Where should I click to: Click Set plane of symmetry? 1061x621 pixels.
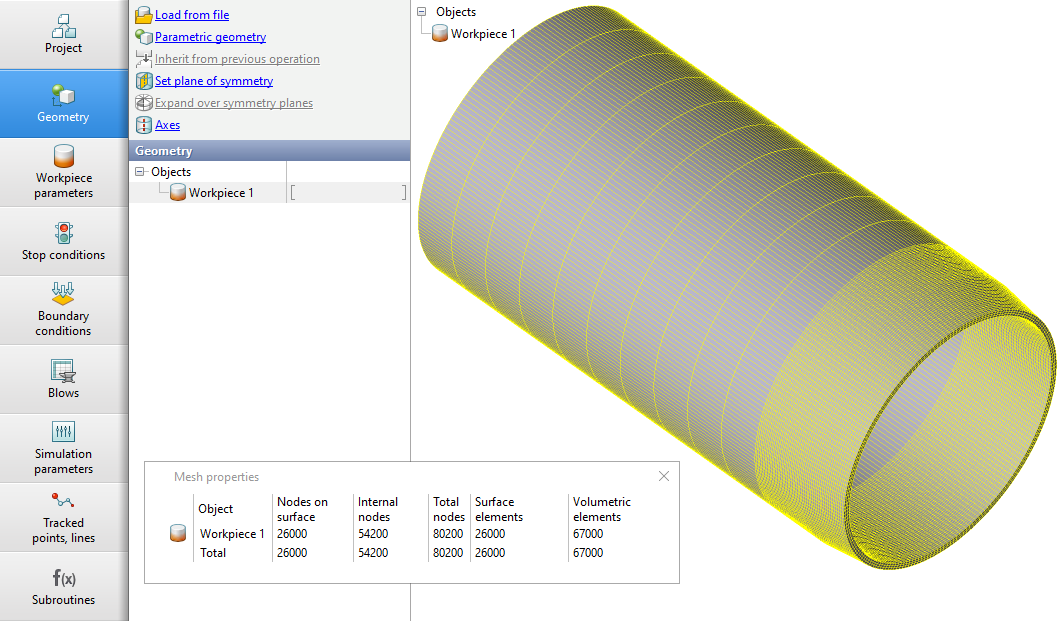[x=213, y=81]
